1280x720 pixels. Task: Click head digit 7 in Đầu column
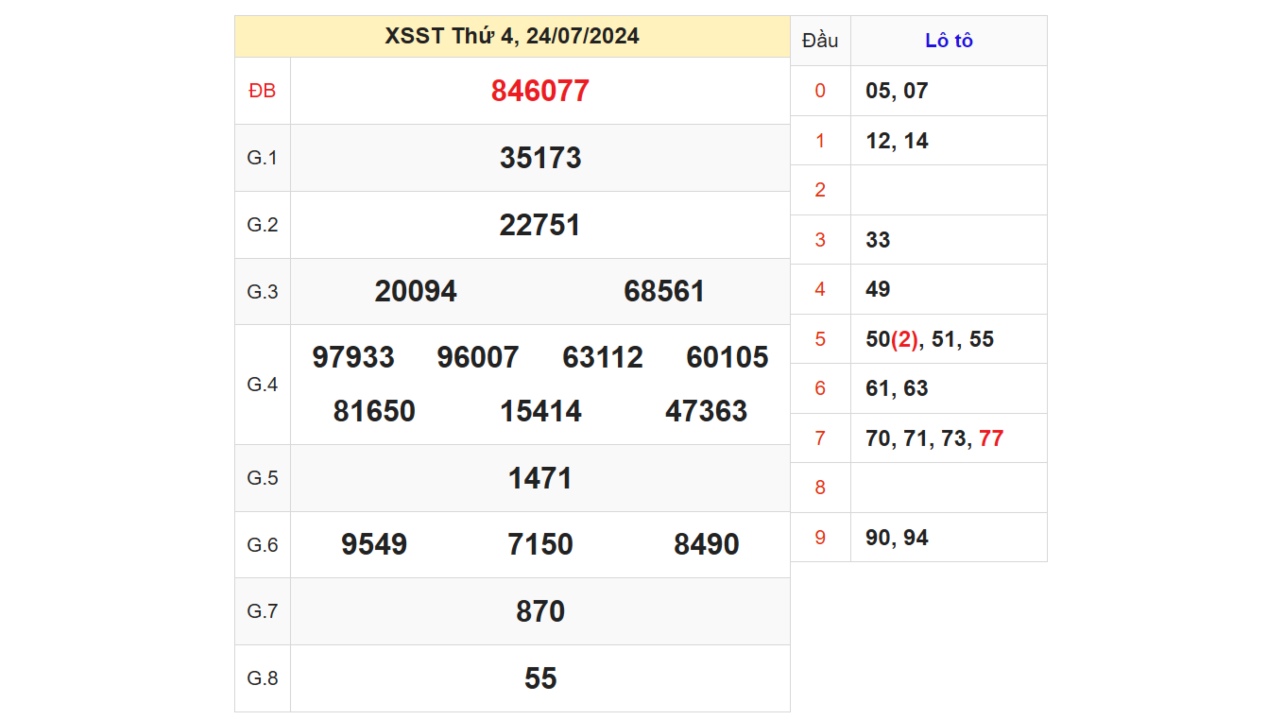click(x=820, y=439)
